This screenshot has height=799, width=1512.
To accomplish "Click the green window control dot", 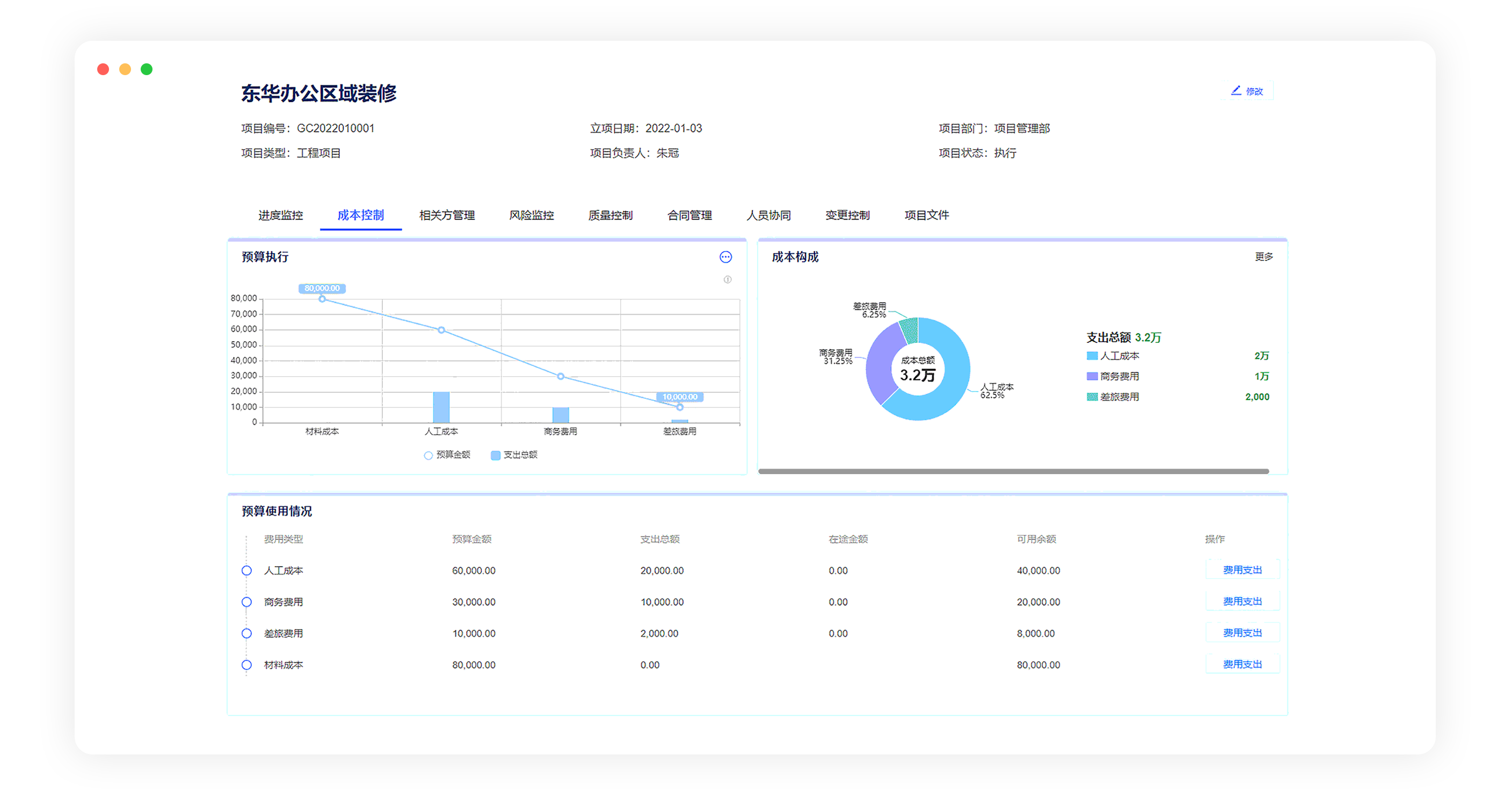I will [x=147, y=69].
